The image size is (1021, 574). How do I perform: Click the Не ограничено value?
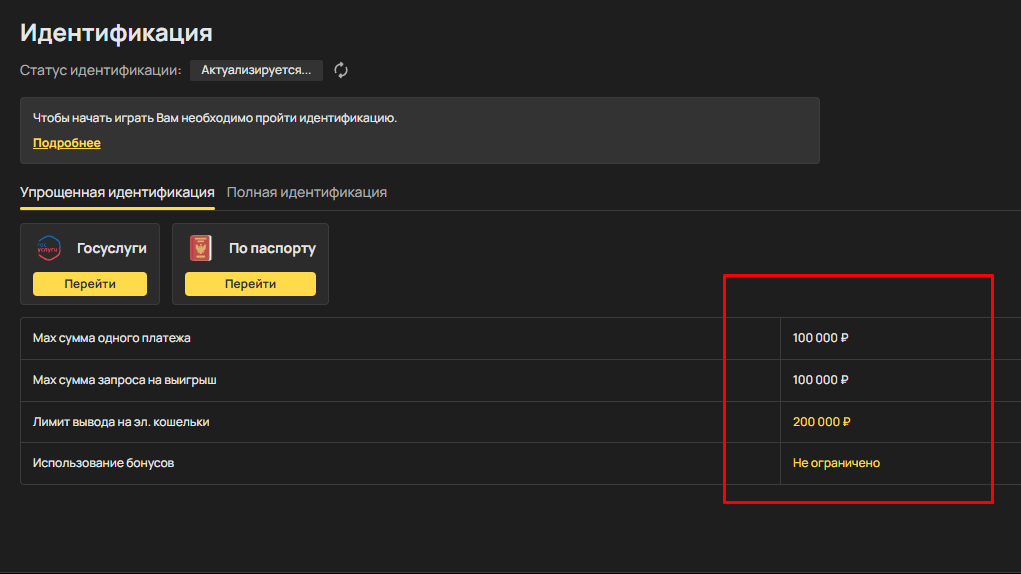pyautogui.click(x=836, y=463)
